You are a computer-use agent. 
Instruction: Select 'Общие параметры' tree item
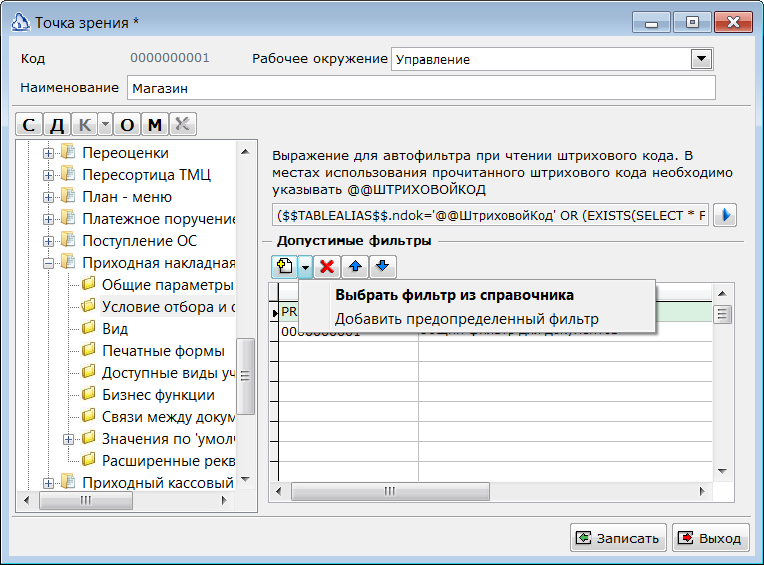pos(168,285)
